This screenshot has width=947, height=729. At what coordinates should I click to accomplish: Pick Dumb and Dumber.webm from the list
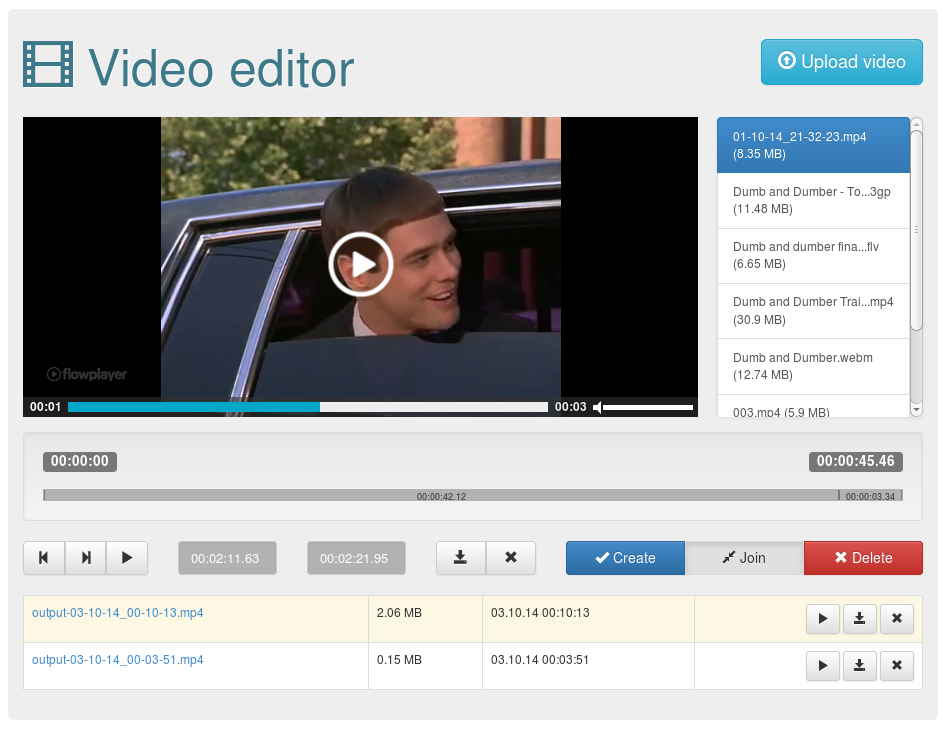pyautogui.click(x=813, y=367)
